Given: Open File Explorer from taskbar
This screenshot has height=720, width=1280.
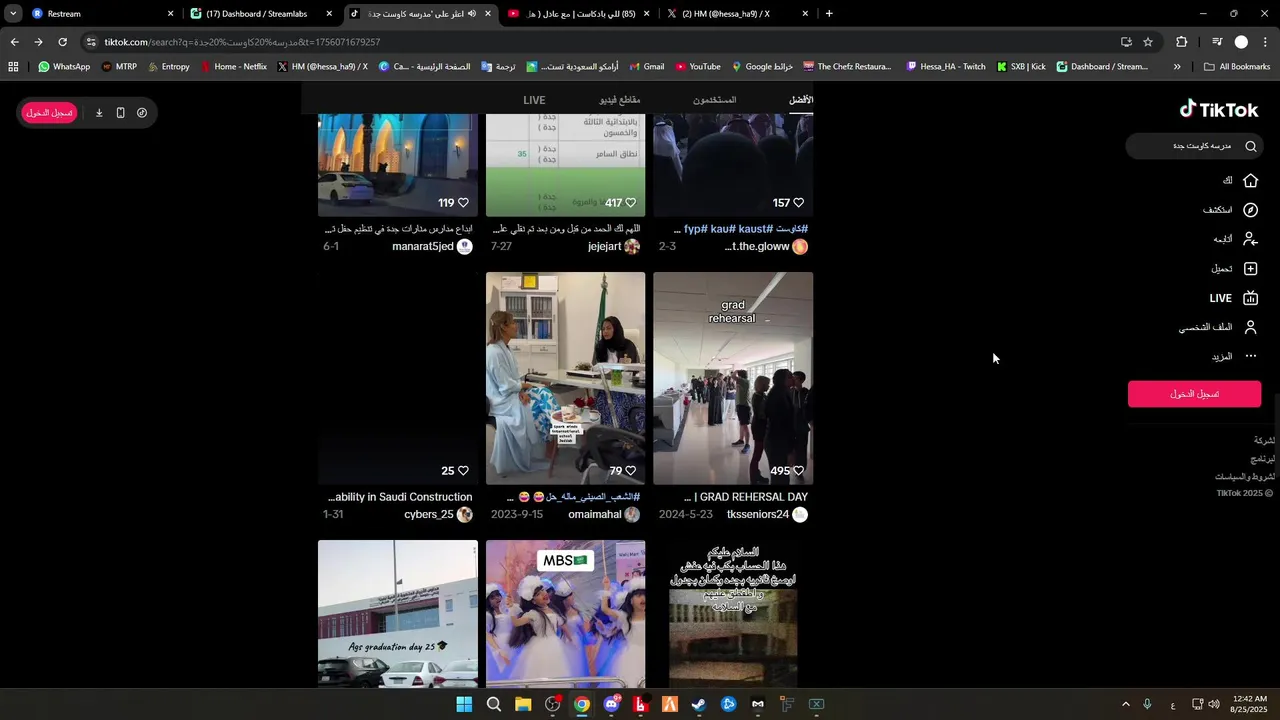Looking at the screenshot, I should 523,704.
